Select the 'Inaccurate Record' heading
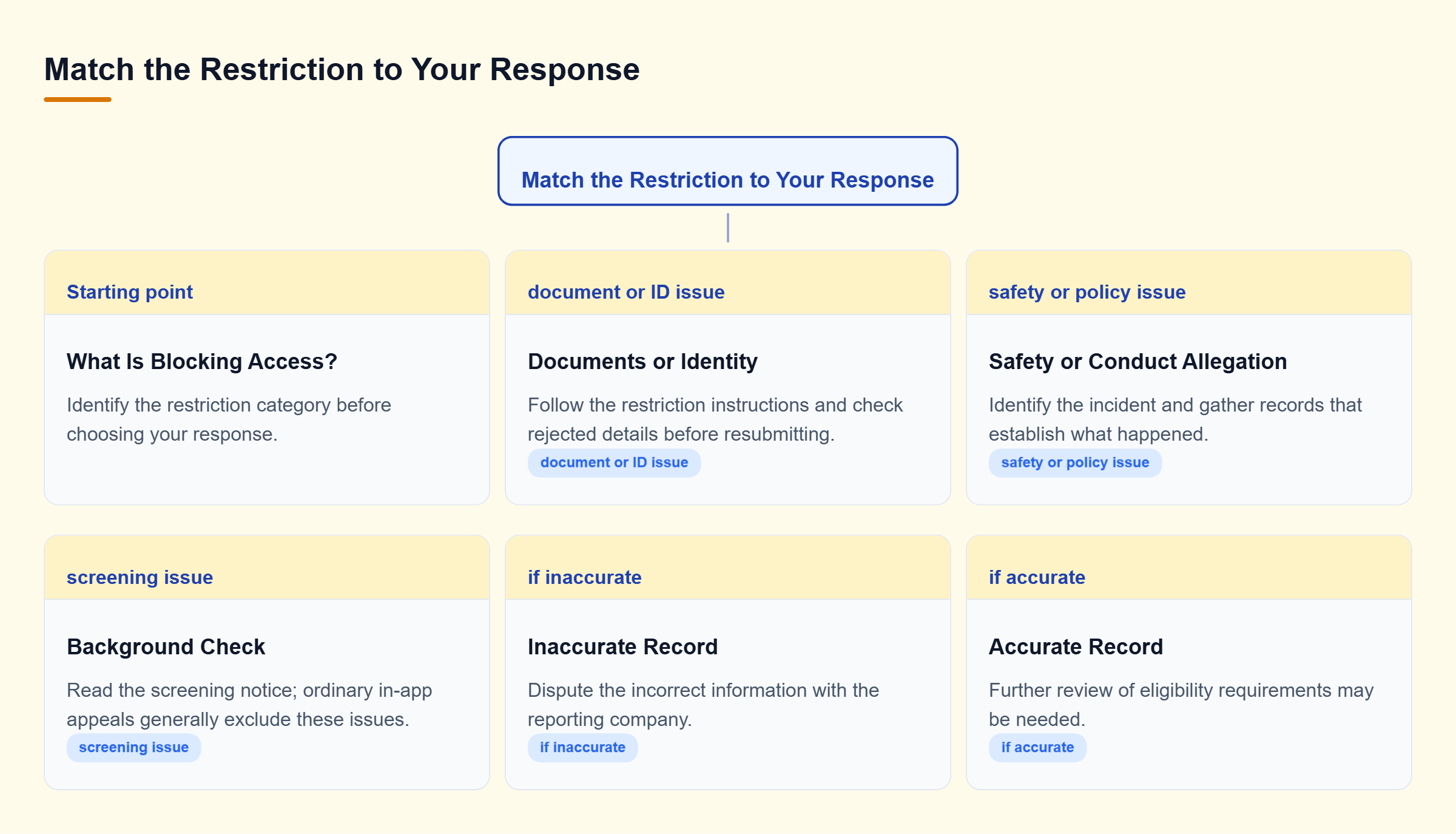The width and height of the screenshot is (1456, 834). [x=622, y=647]
